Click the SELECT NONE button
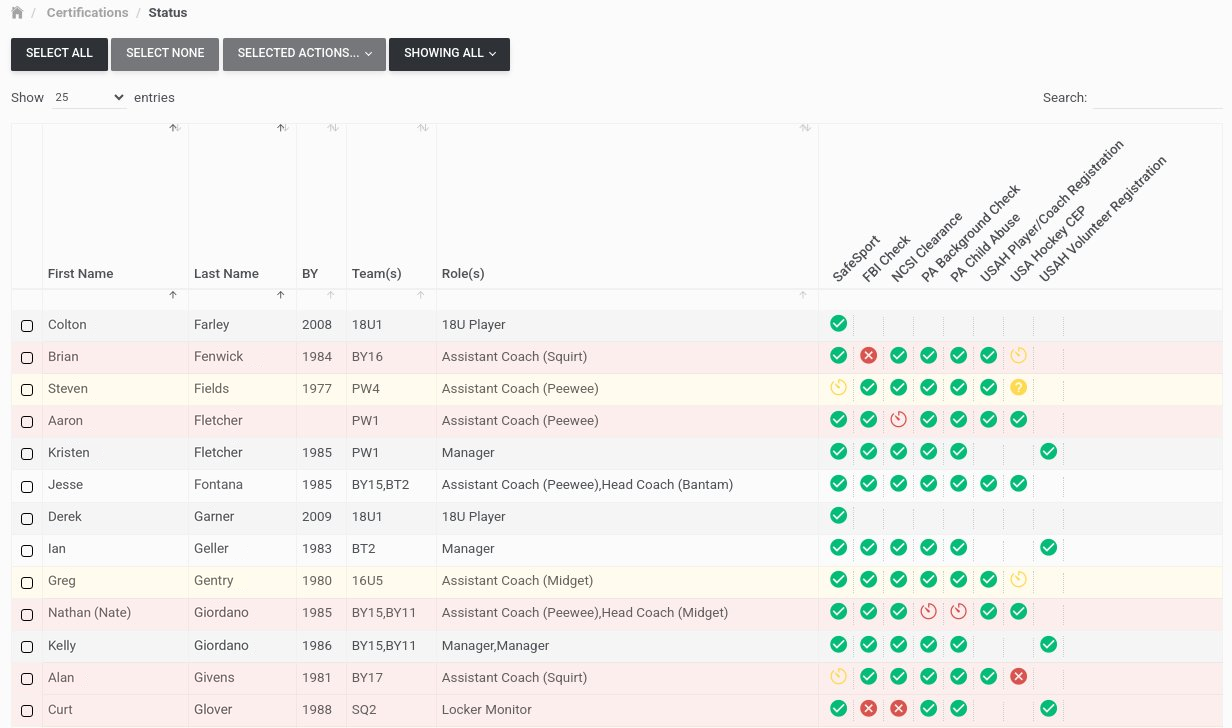1232x728 pixels. click(x=165, y=54)
